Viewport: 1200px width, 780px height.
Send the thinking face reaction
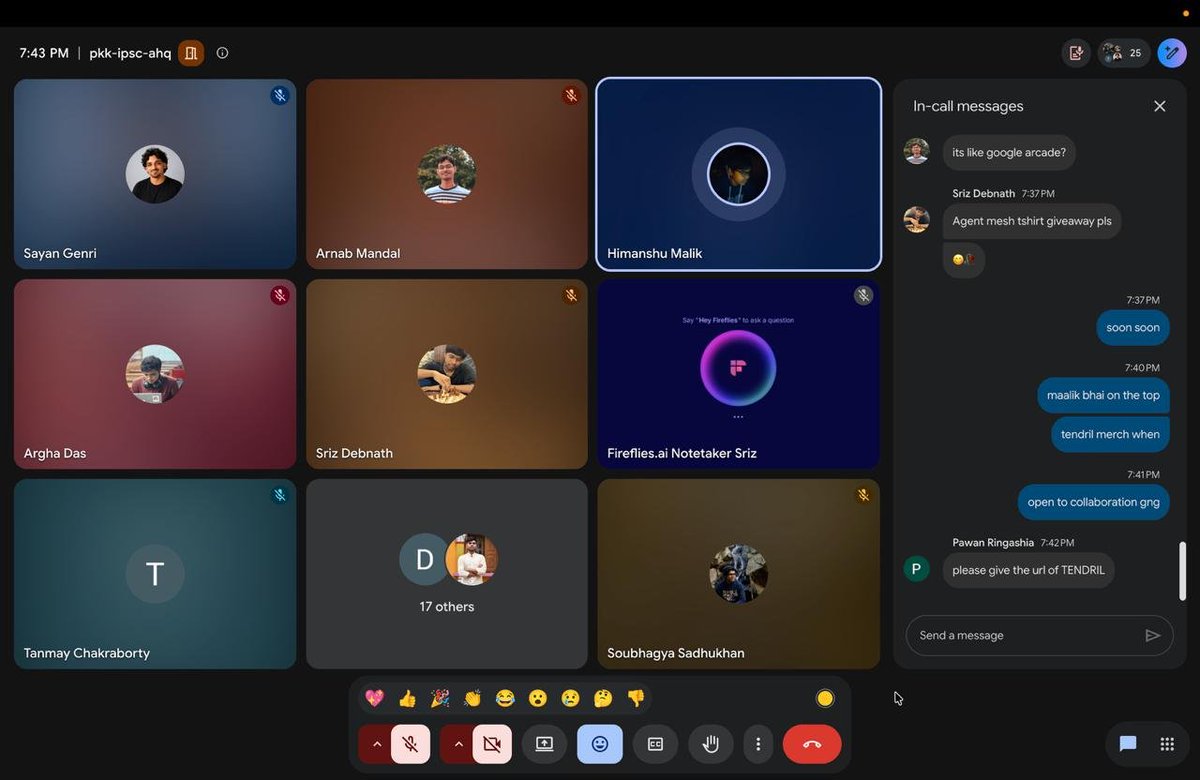pos(603,698)
